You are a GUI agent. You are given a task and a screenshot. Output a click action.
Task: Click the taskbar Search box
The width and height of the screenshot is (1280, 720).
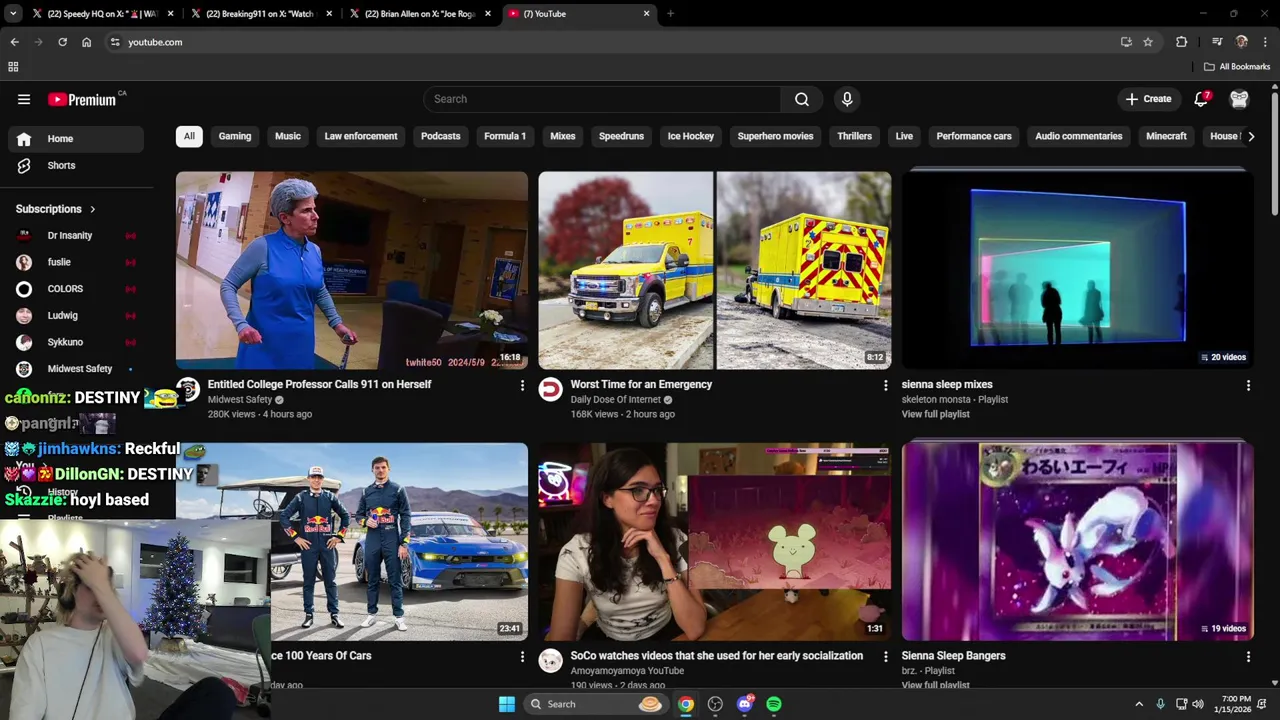tap(597, 704)
